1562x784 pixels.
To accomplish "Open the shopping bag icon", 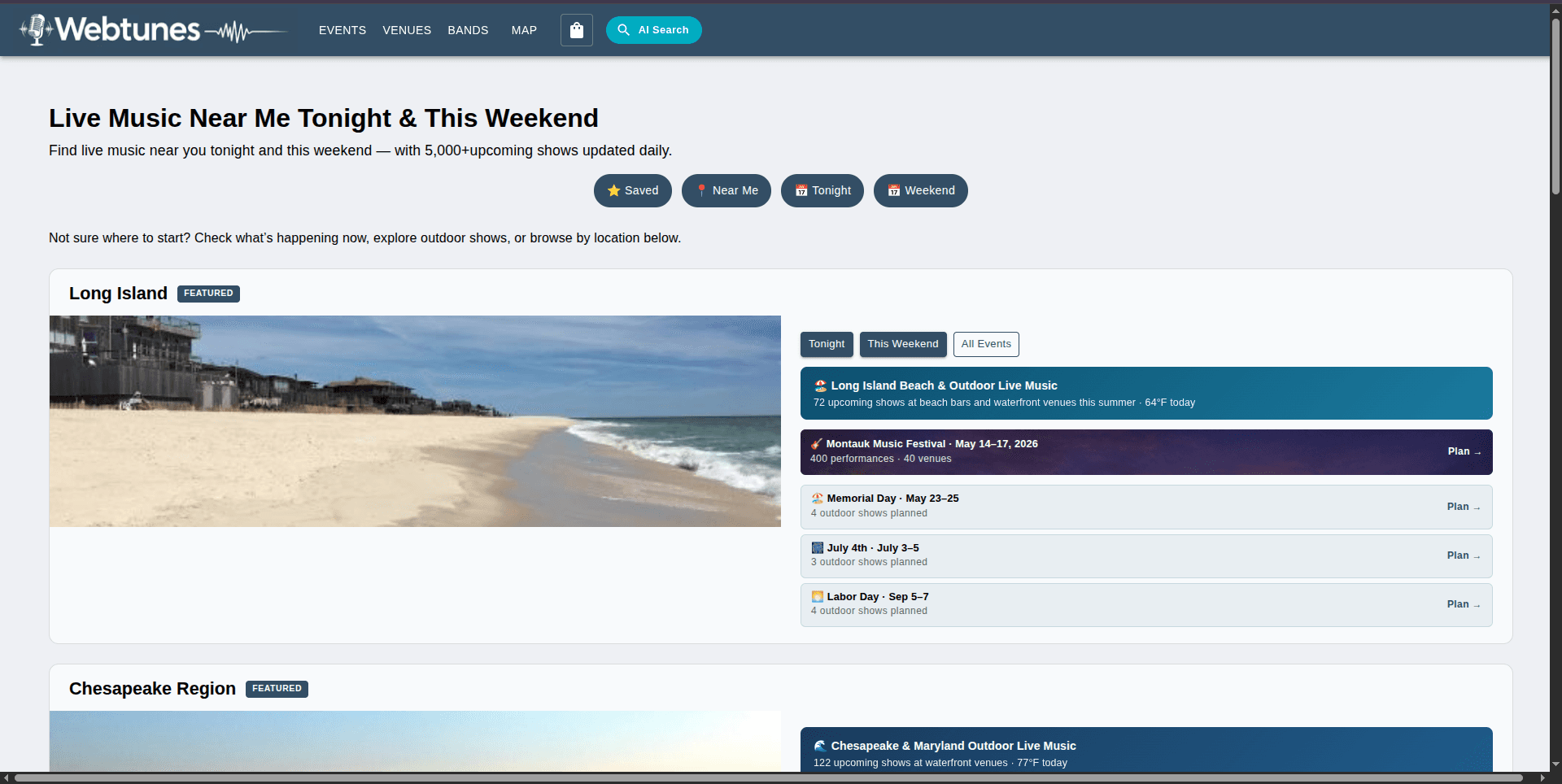I will coord(577,30).
